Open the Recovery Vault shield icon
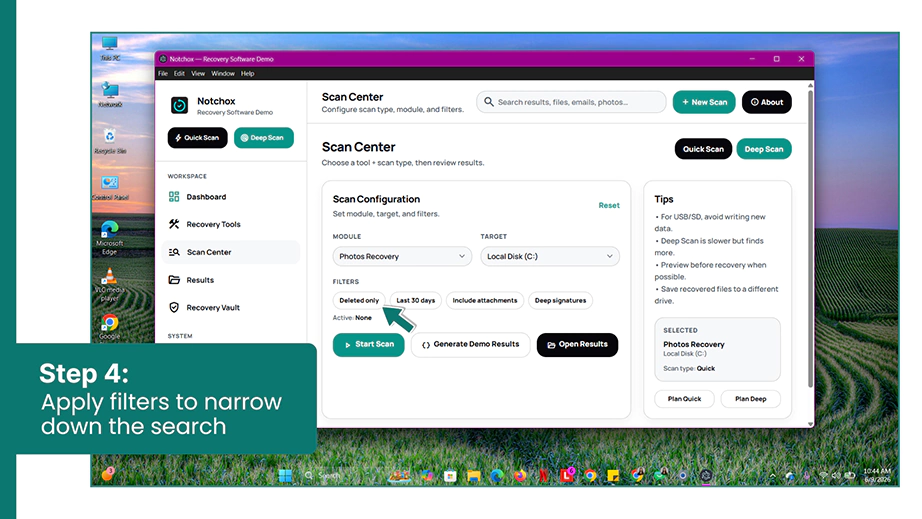 click(x=174, y=307)
